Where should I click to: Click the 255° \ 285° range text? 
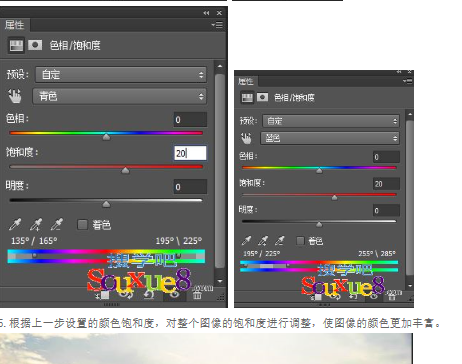377,254
